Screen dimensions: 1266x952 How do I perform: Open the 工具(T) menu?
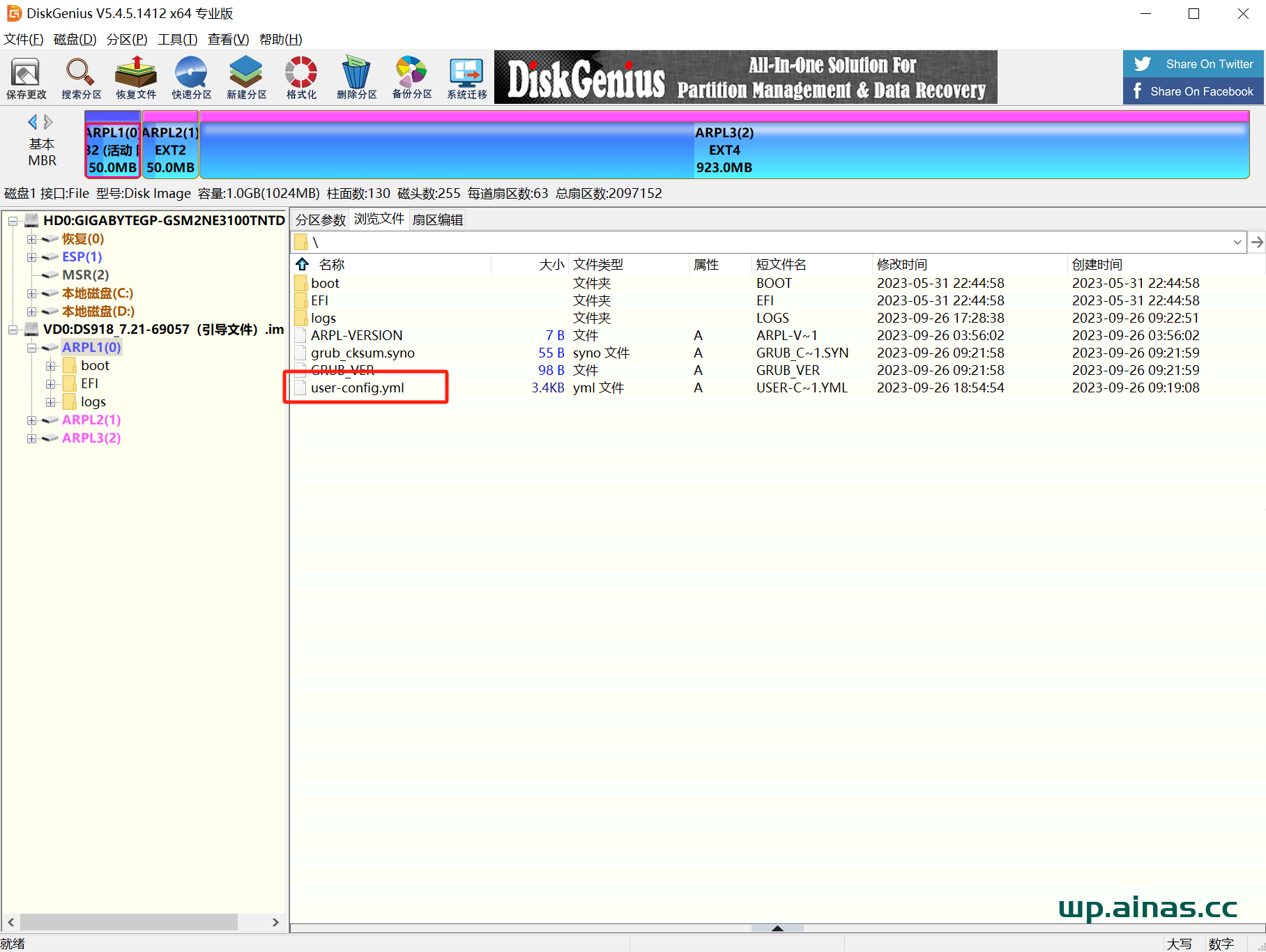point(178,39)
